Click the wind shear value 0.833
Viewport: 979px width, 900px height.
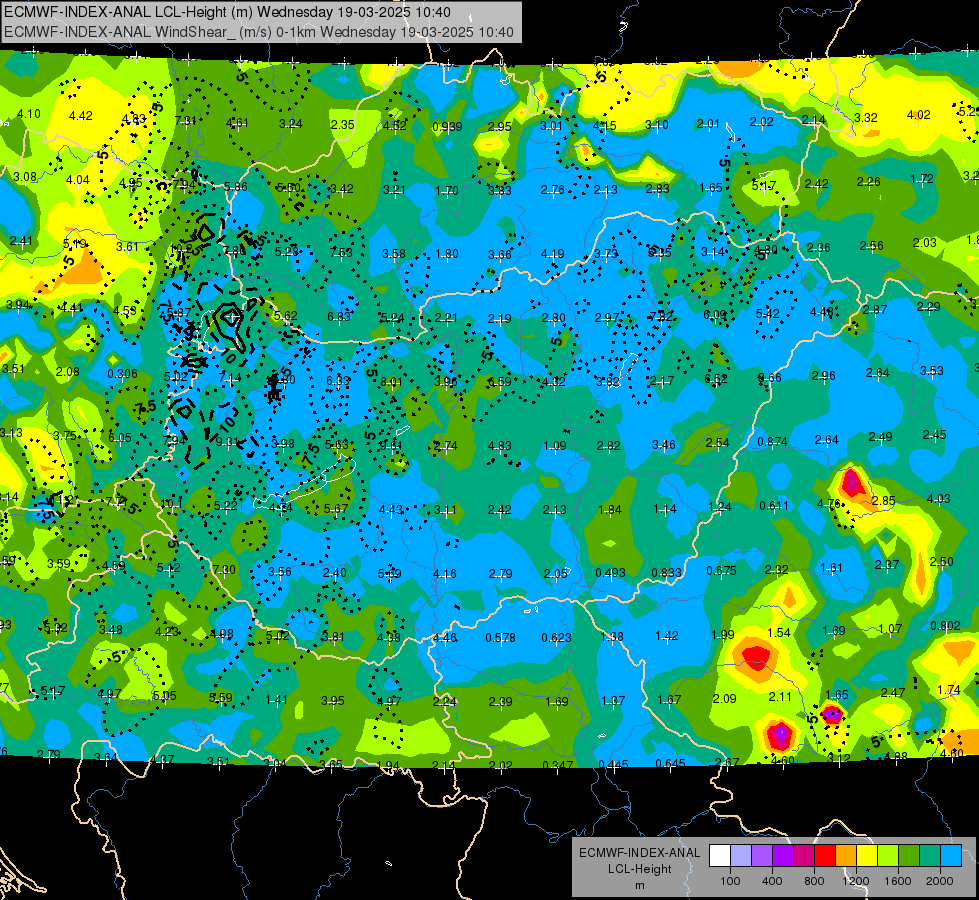pos(666,573)
